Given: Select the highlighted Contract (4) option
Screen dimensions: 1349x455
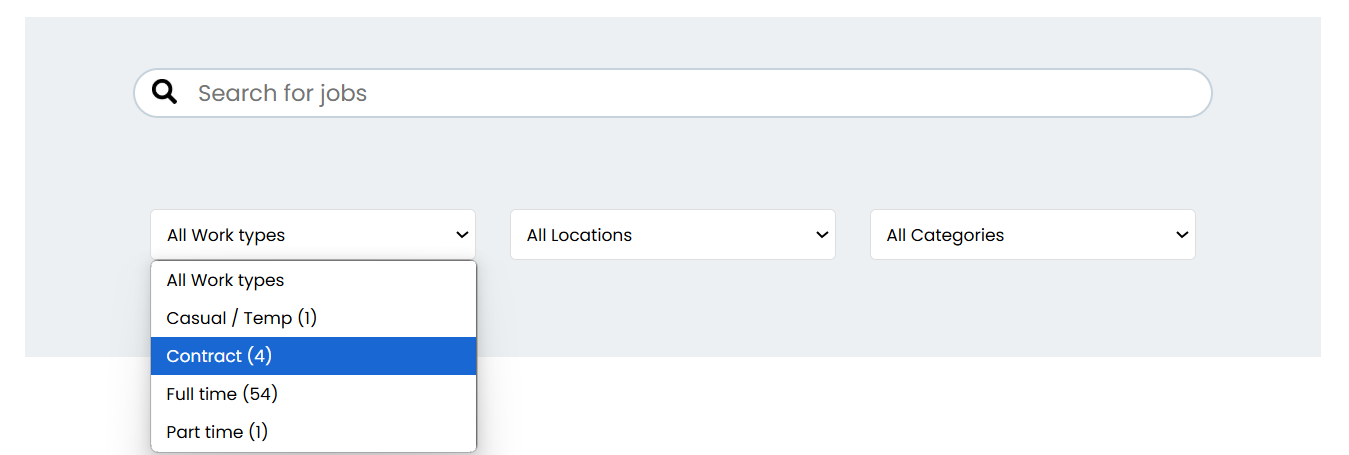Looking at the screenshot, I should click(313, 356).
